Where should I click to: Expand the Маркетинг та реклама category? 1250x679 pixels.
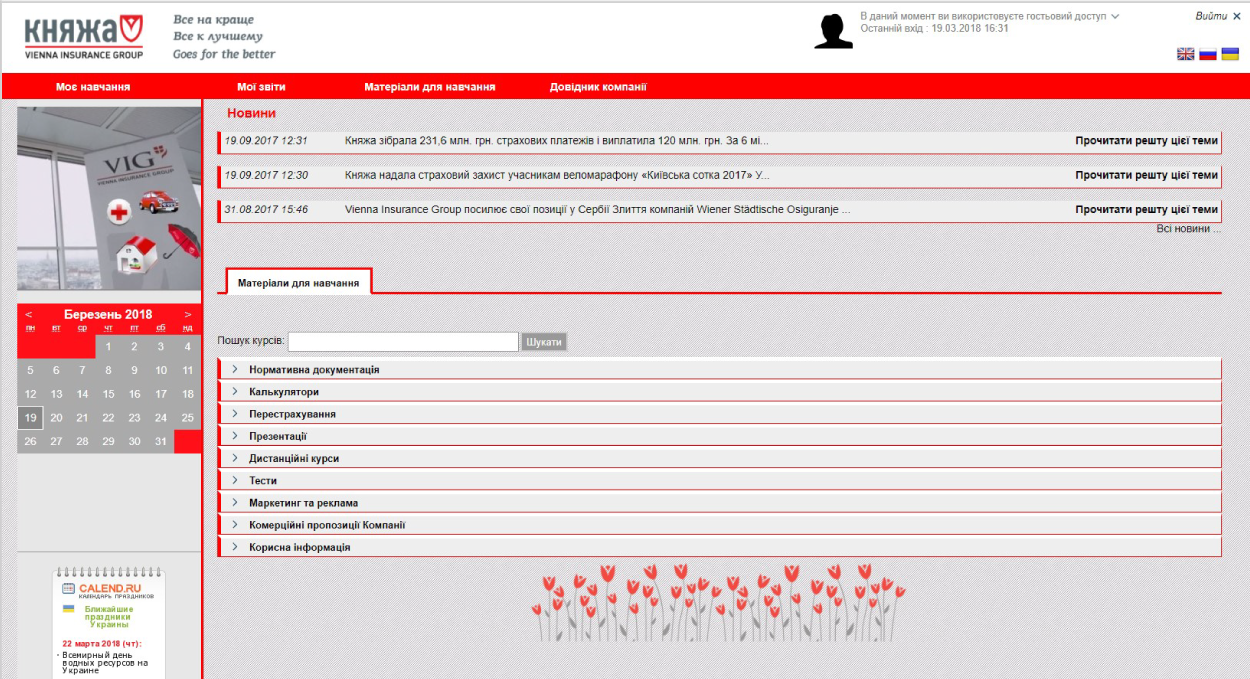coord(719,502)
